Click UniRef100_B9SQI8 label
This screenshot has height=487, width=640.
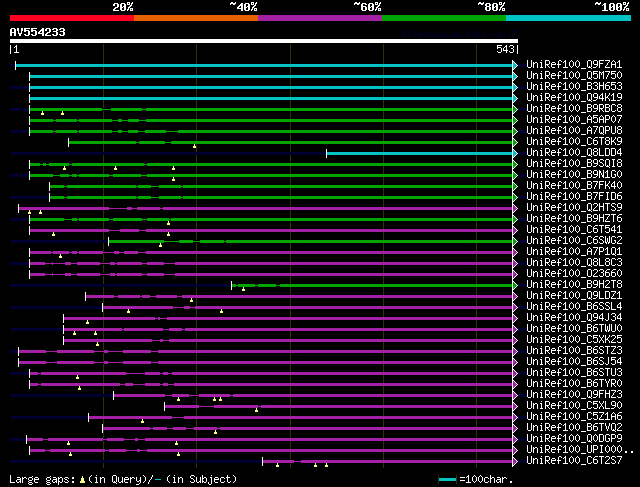click(574, 164)
